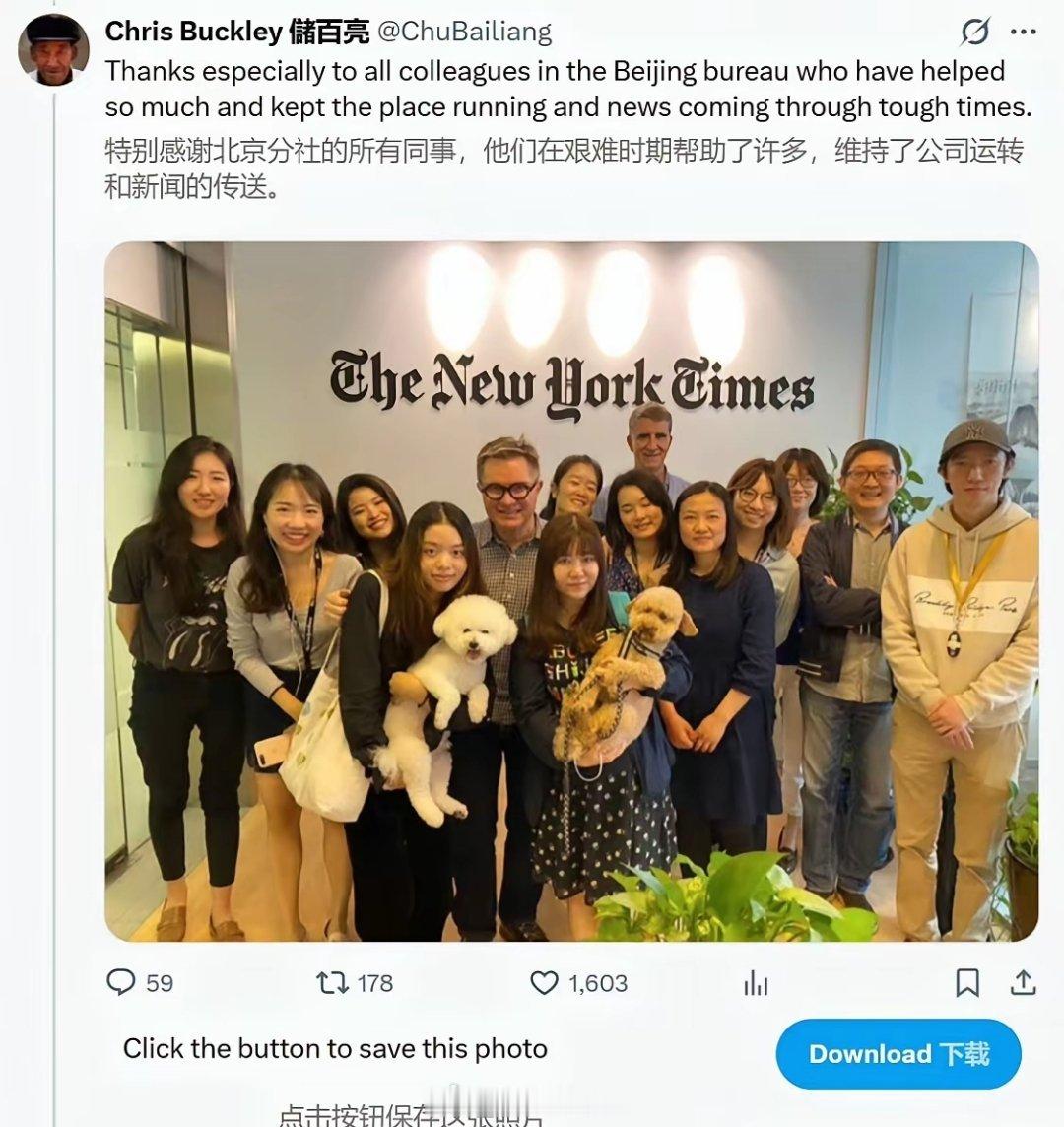Bookmark this tweet

(966, 983)
